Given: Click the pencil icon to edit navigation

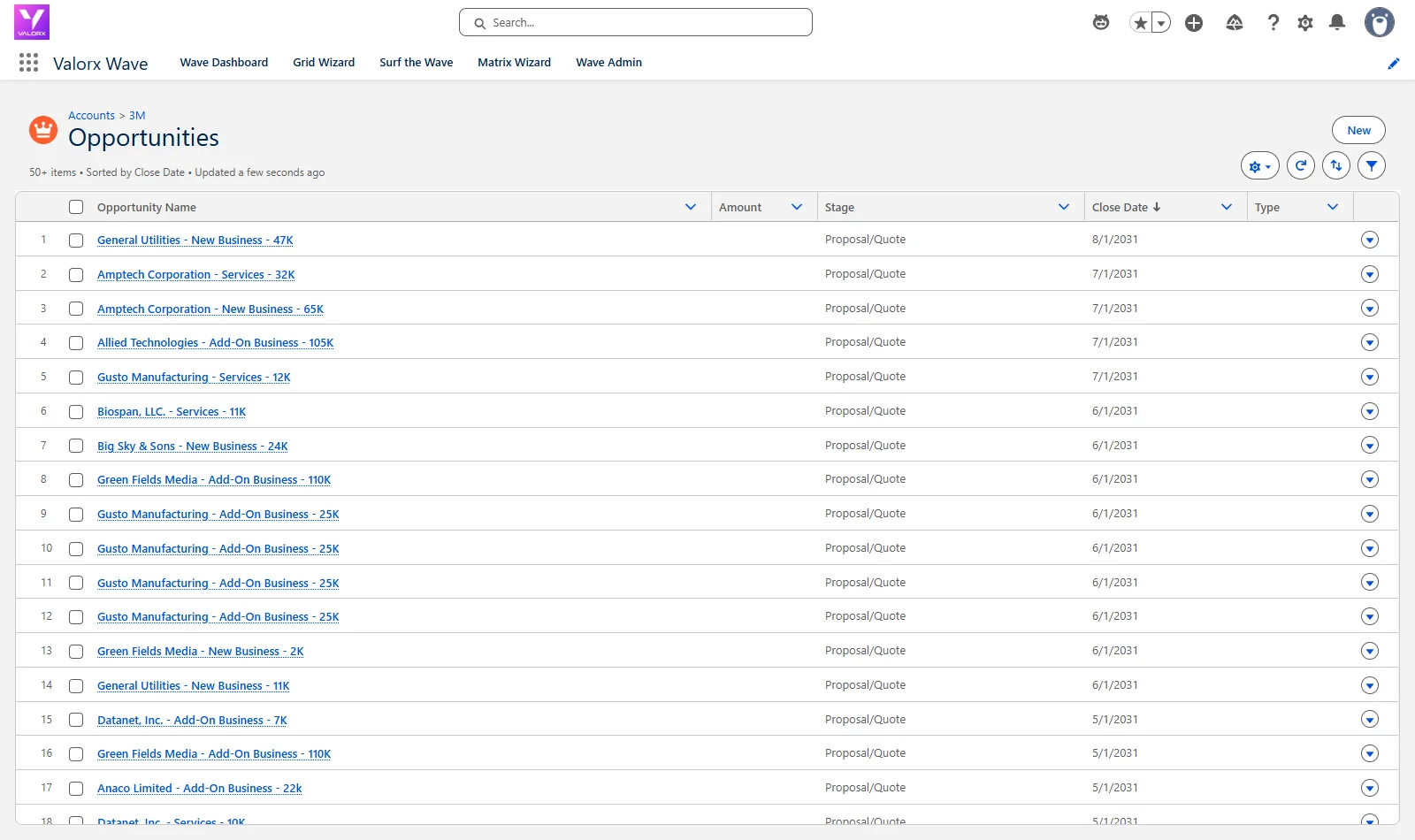Looking at the screenshot, I should point(1394,63).
